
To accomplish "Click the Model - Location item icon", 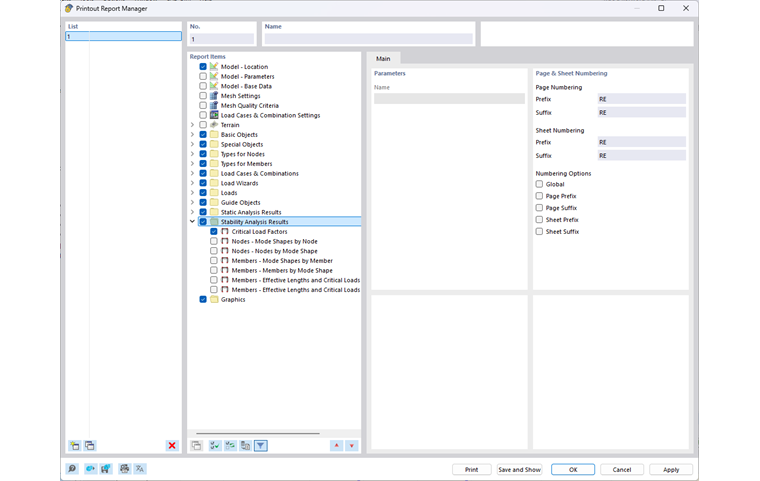I will 214,66.
